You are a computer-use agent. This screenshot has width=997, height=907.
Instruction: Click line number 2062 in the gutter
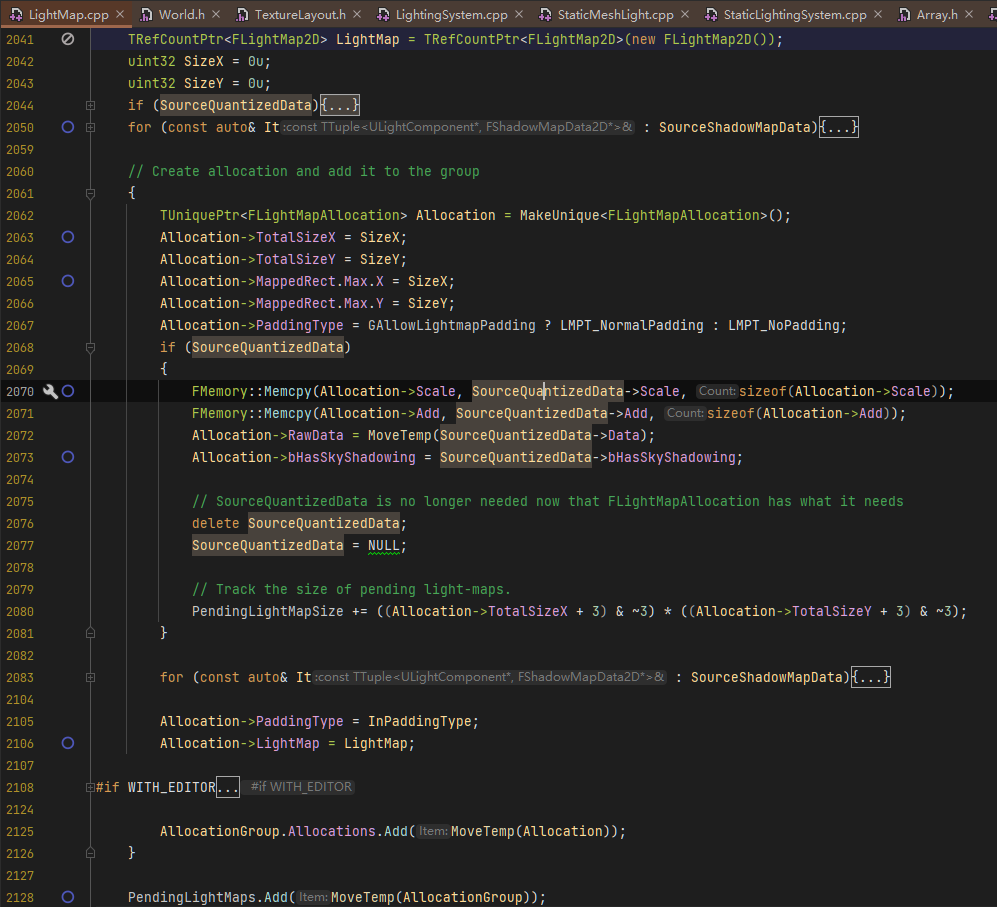click(x=20, y=216)
